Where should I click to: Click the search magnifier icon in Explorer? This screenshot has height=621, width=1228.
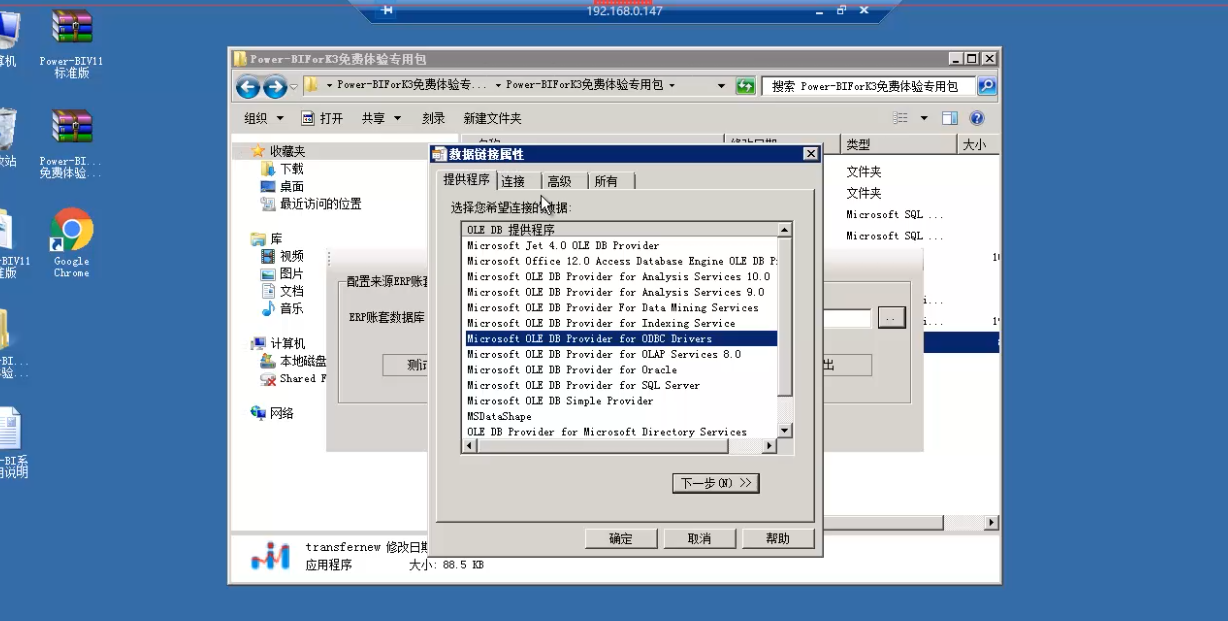point(986,86)
